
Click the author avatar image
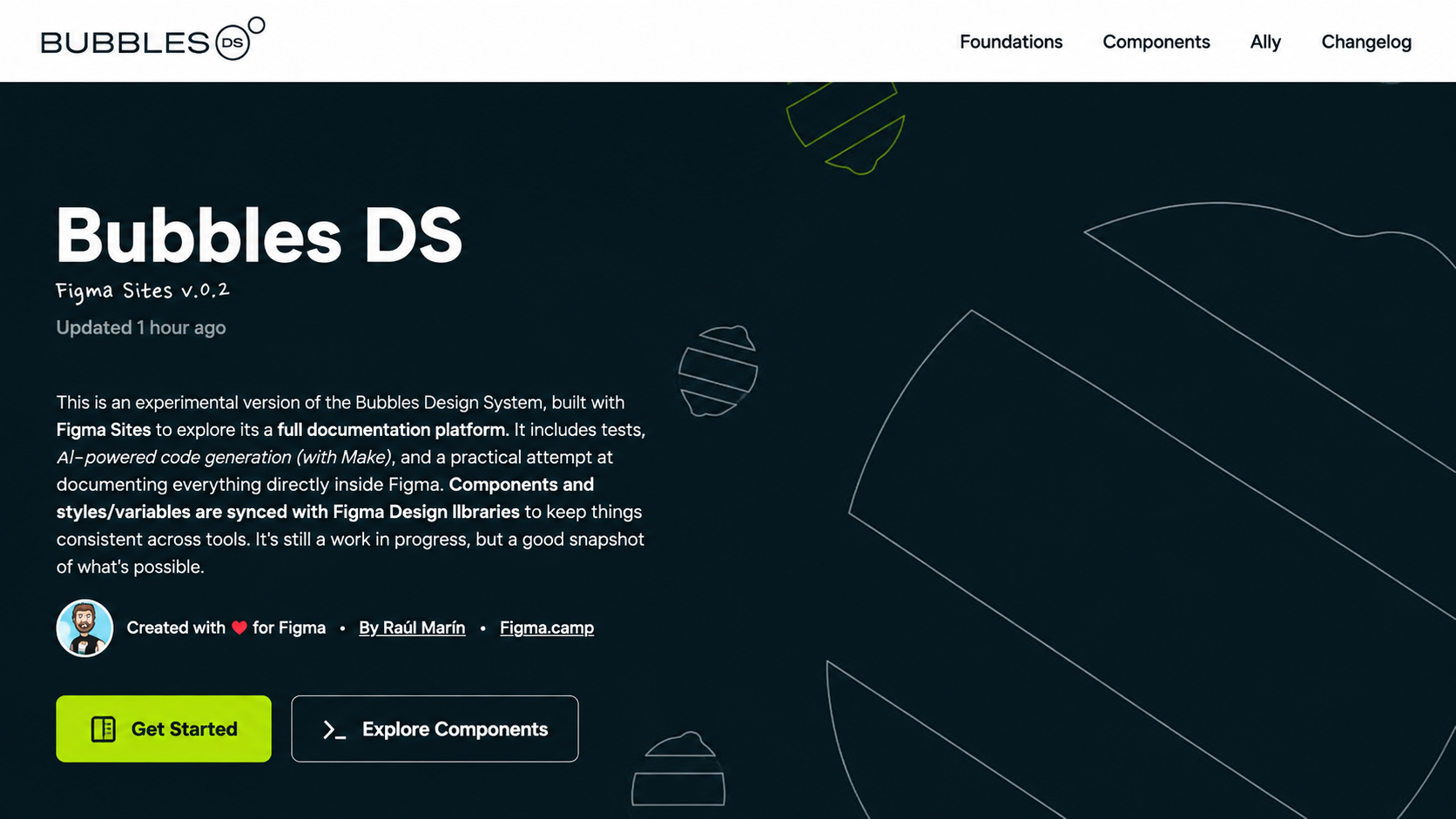coord(84,628)
